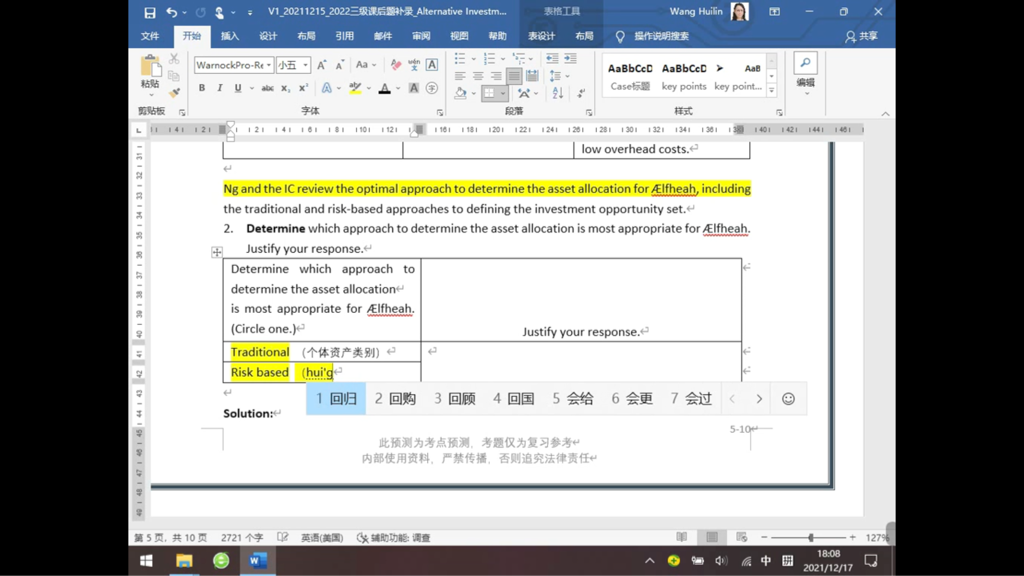This screenshot has width=1024, height=576.
Task: Click the bullet list icon
Action: [x=460, y=59]
